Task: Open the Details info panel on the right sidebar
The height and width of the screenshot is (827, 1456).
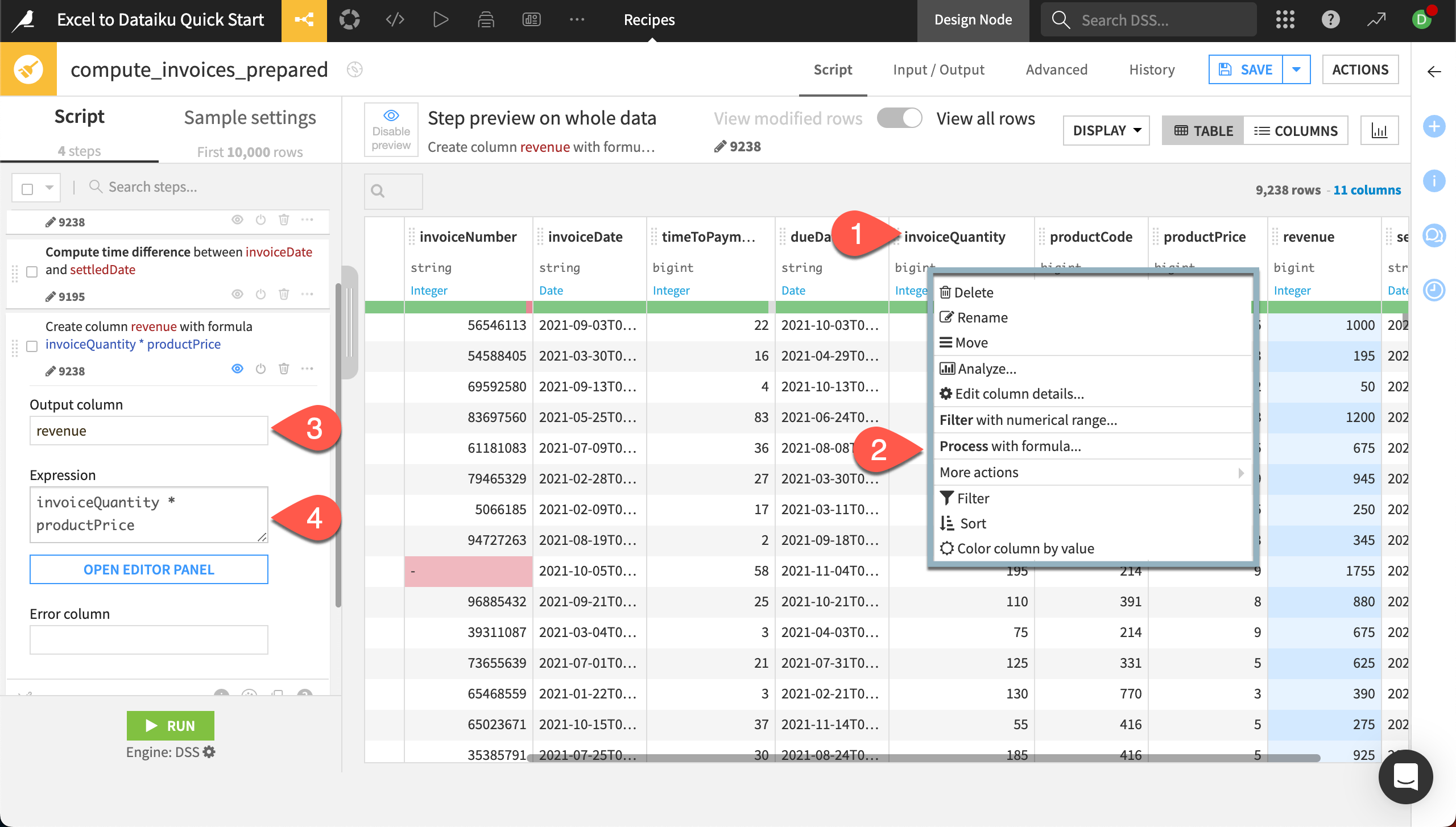Action: point(1434,181)
